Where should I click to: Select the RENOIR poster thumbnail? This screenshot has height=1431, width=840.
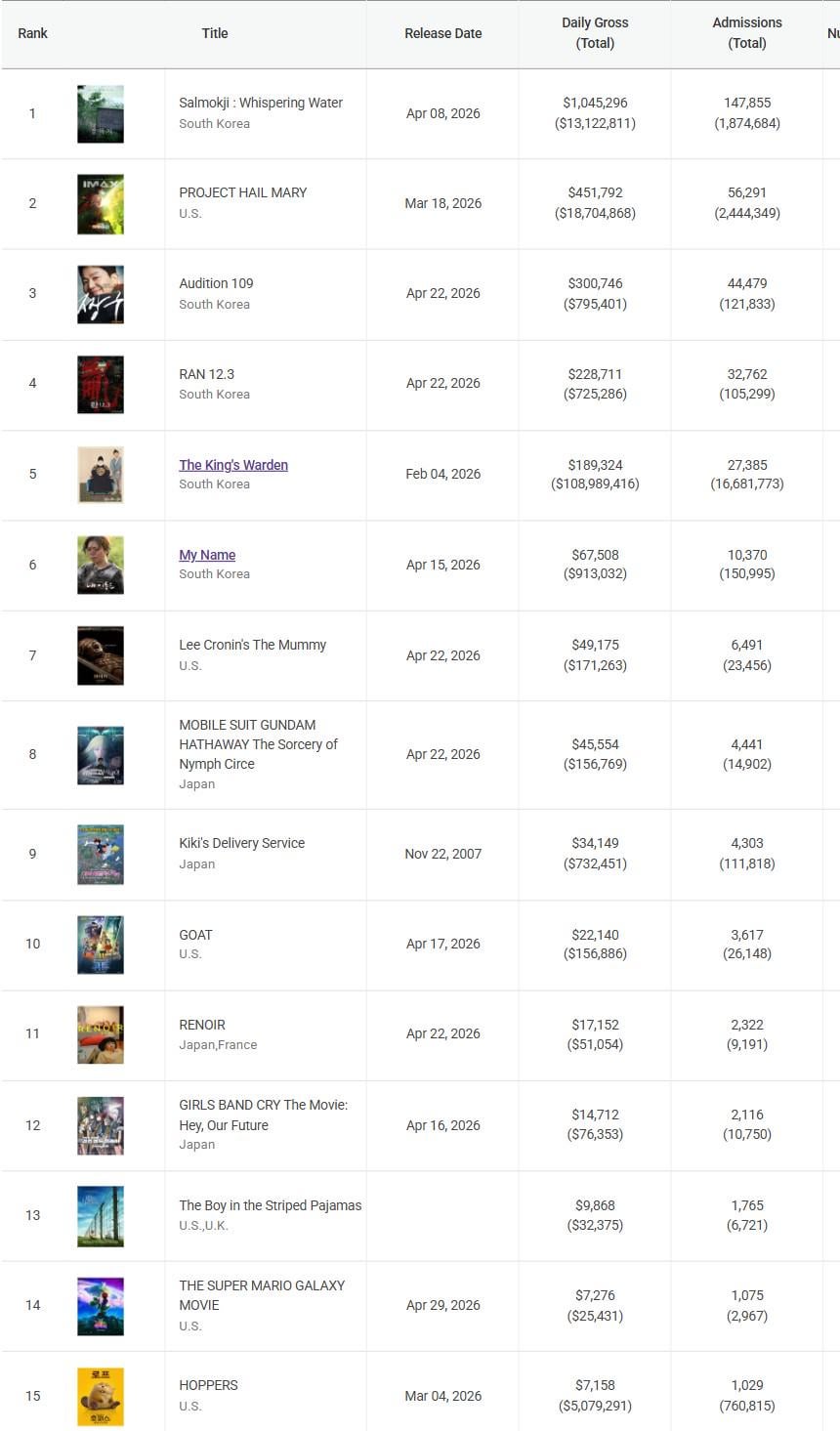pos(101,1034)
